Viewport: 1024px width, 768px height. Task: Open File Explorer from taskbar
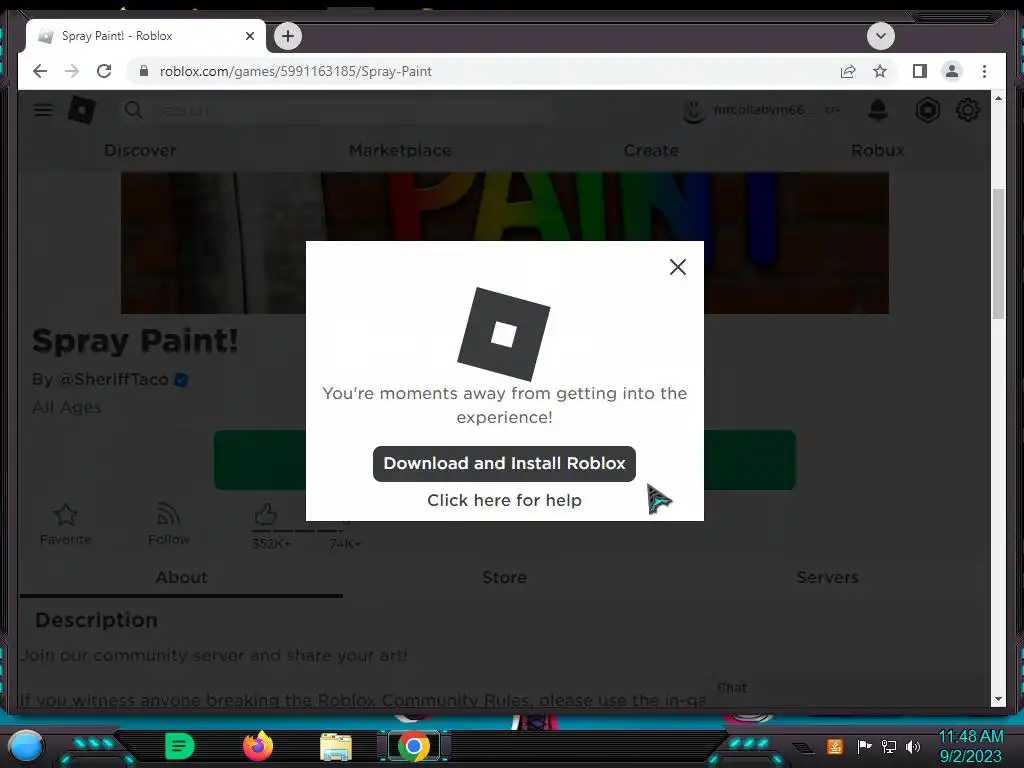(336, 746)
